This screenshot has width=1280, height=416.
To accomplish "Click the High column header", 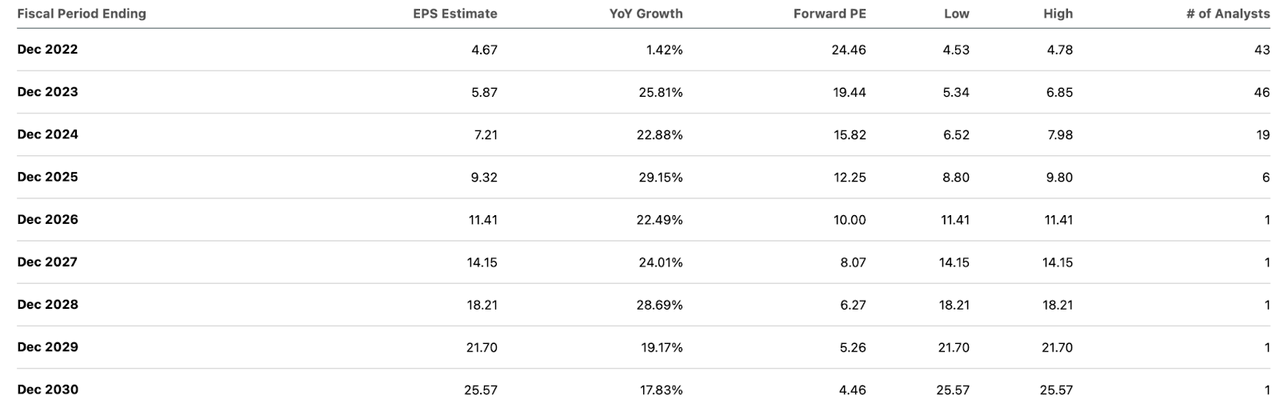I will (1057, 14).
